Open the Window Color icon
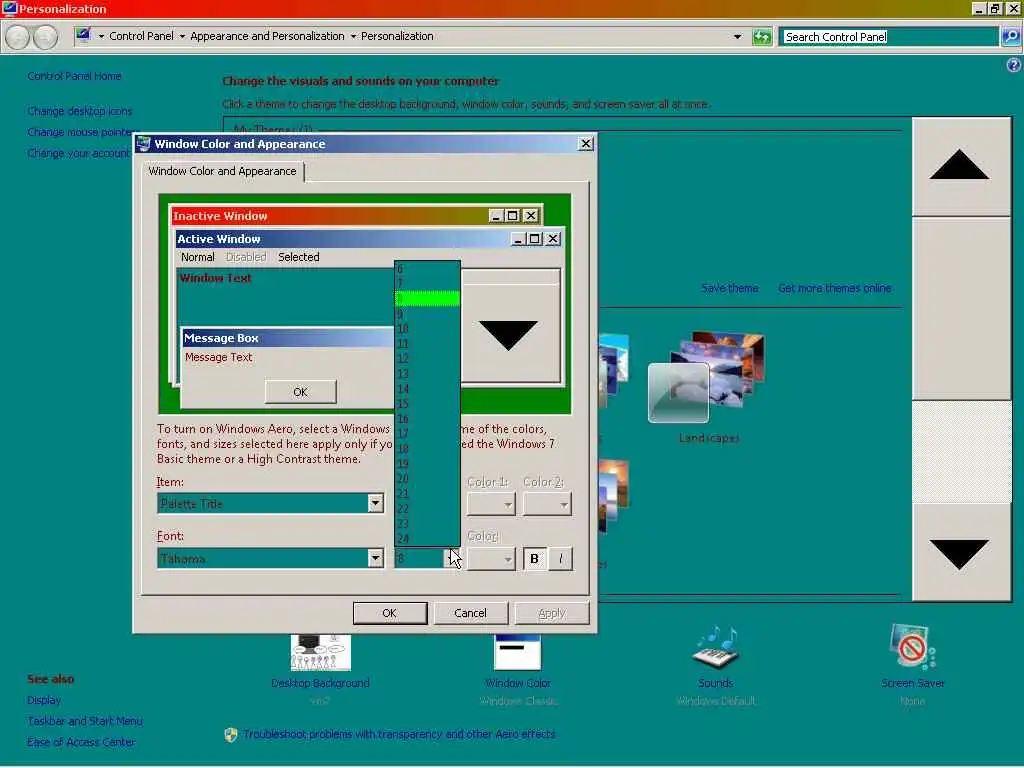 click(x=517, y=652)
